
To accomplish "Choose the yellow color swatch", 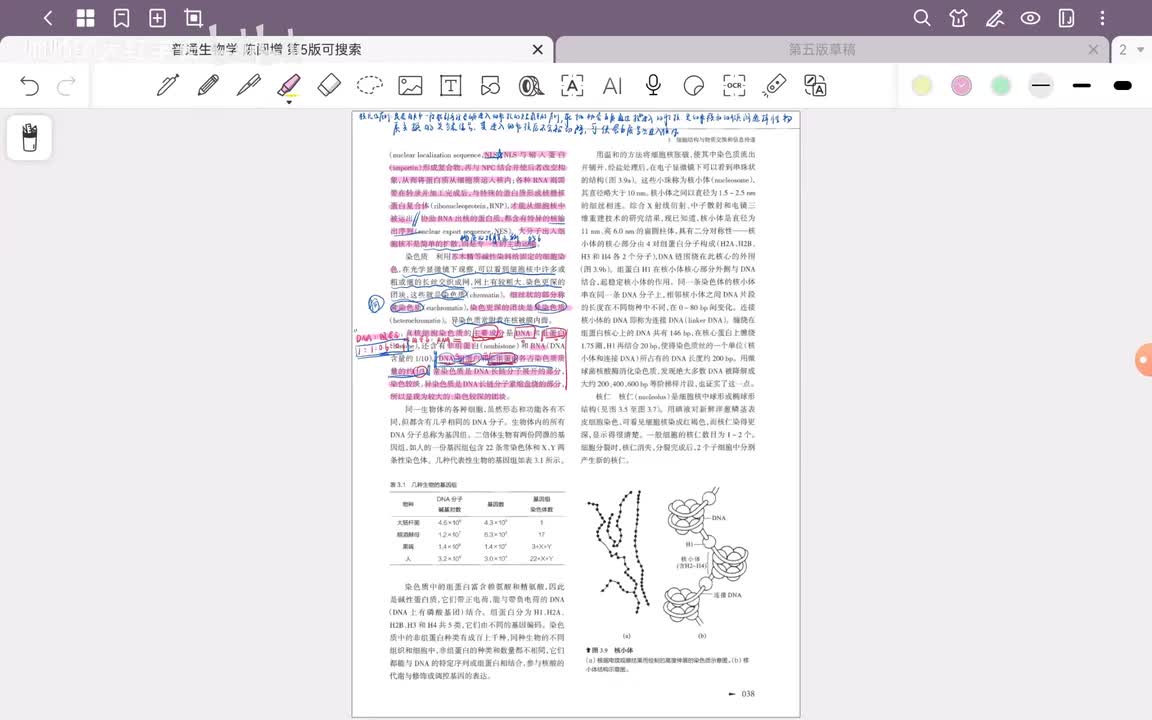I will (921, 85).
